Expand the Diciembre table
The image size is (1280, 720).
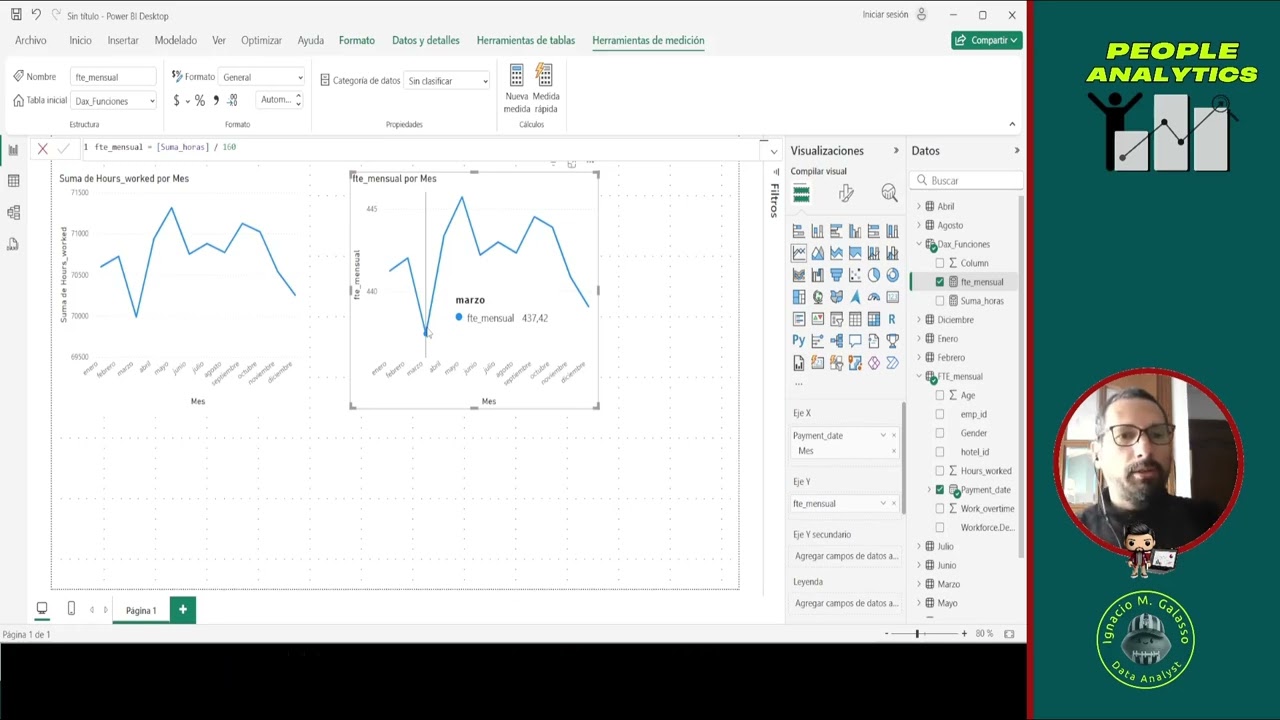(919, 320)
